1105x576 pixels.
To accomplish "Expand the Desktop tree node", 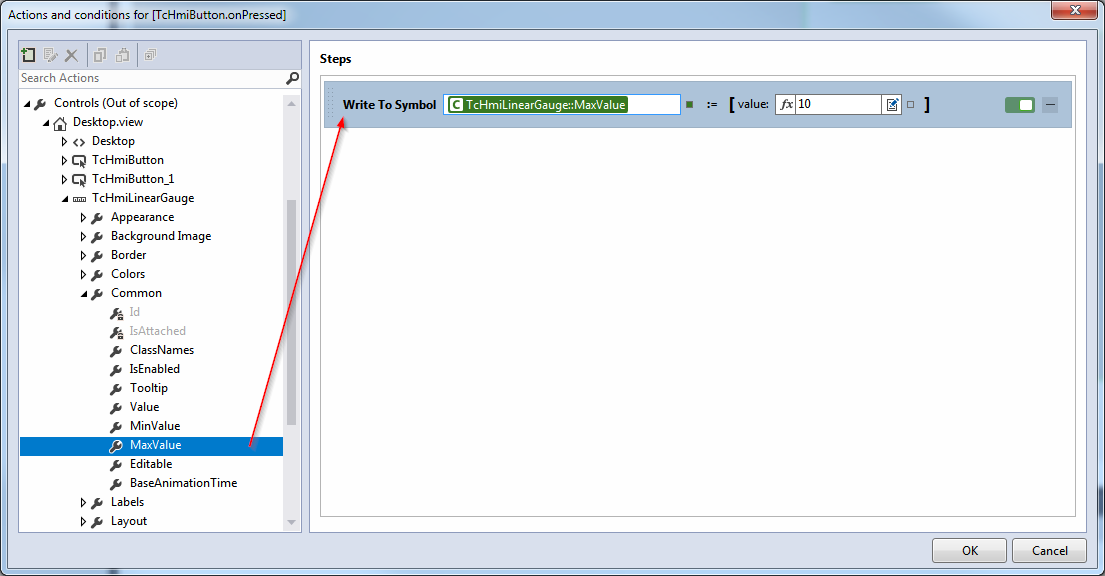I will point(64,142).
